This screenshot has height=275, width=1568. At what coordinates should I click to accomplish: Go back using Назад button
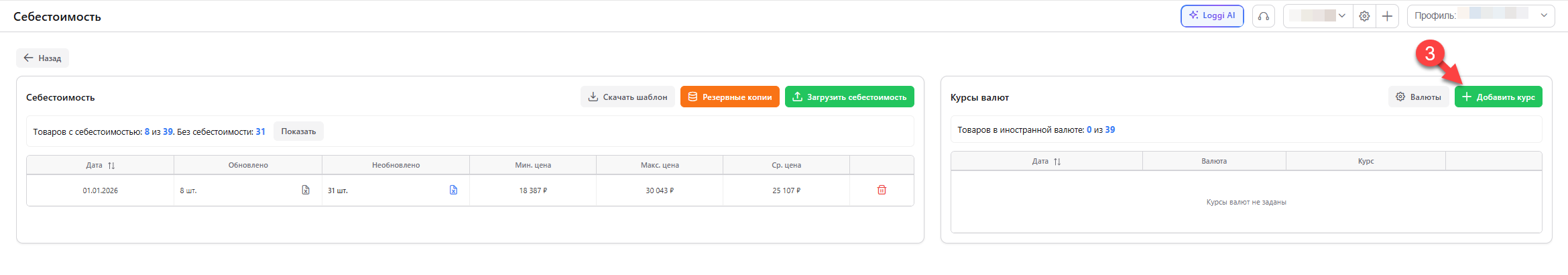pyautogui.click(x=42, y=58)
